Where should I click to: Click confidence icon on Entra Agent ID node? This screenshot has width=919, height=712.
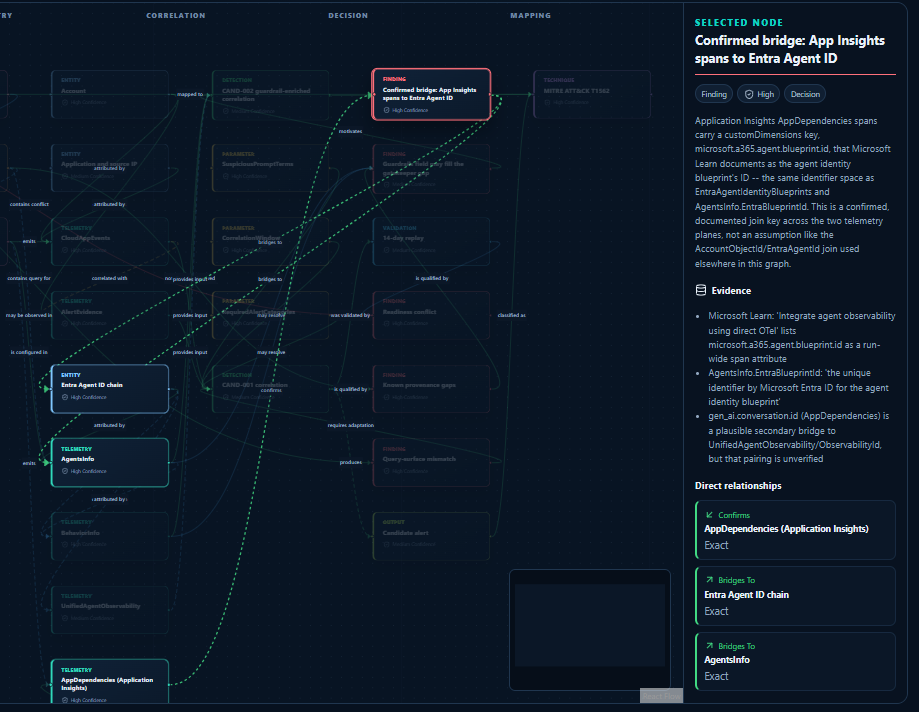65,397
